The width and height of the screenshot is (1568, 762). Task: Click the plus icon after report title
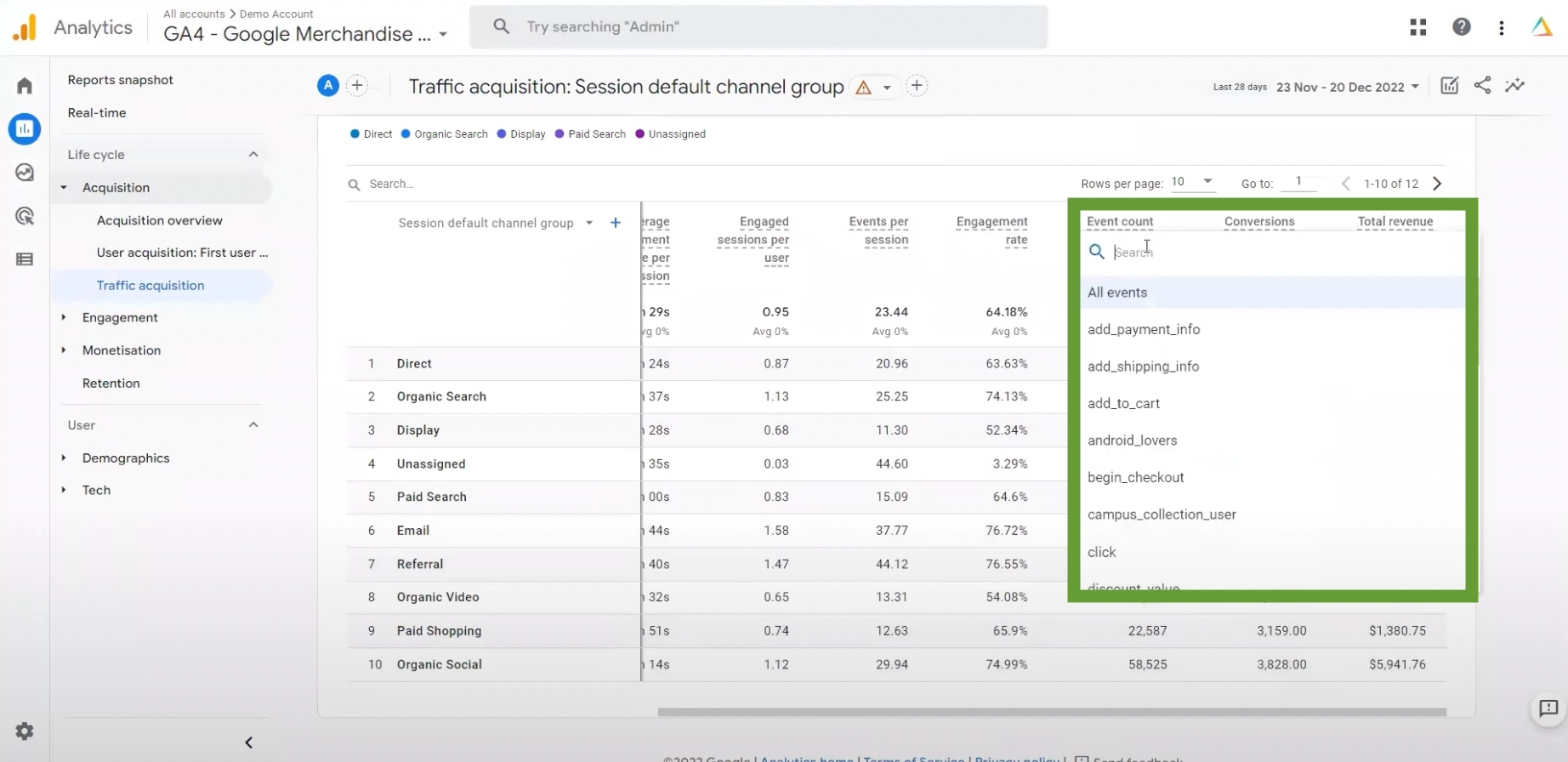pos(917,85)
